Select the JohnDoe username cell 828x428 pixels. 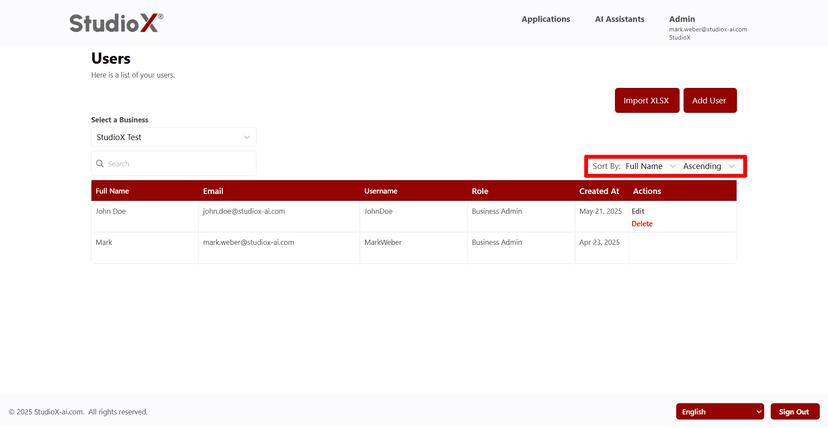(414, 217)
